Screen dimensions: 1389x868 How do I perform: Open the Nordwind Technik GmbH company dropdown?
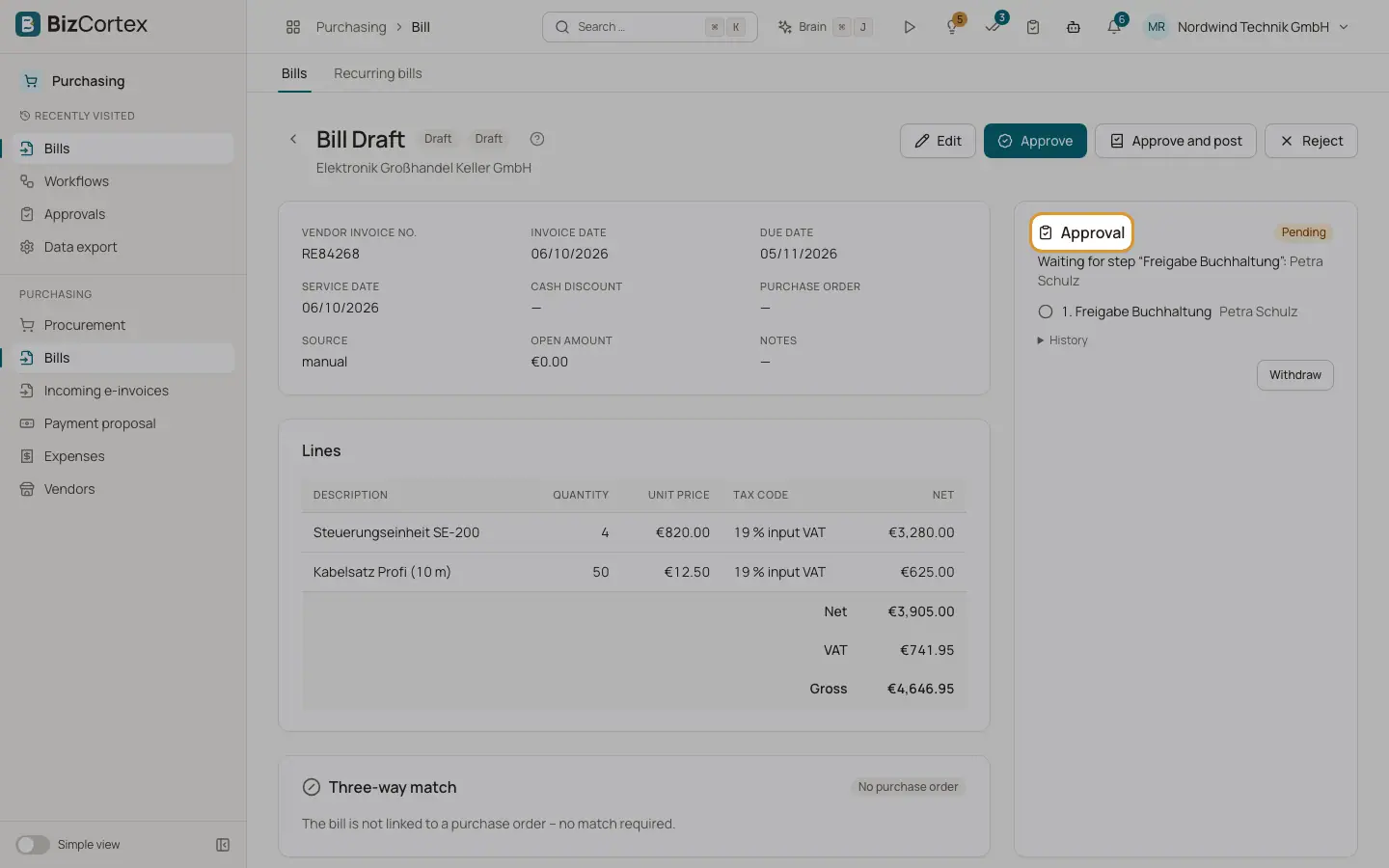(1247, 27)
